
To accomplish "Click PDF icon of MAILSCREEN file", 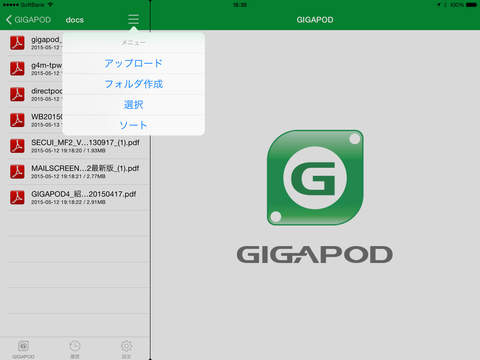I will click(x=17, y=172).
